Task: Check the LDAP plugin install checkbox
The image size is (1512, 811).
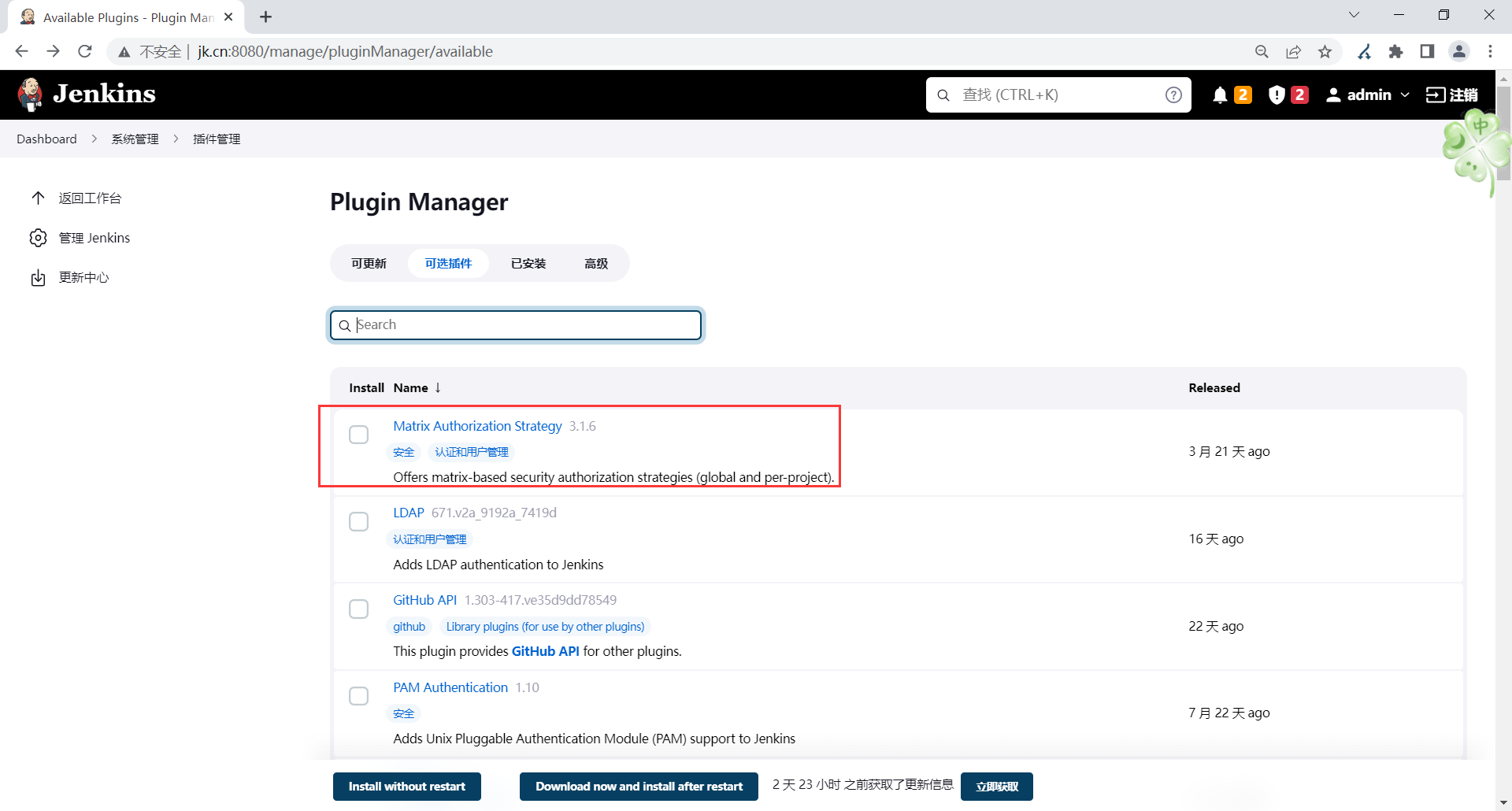Action: (358, 522)
